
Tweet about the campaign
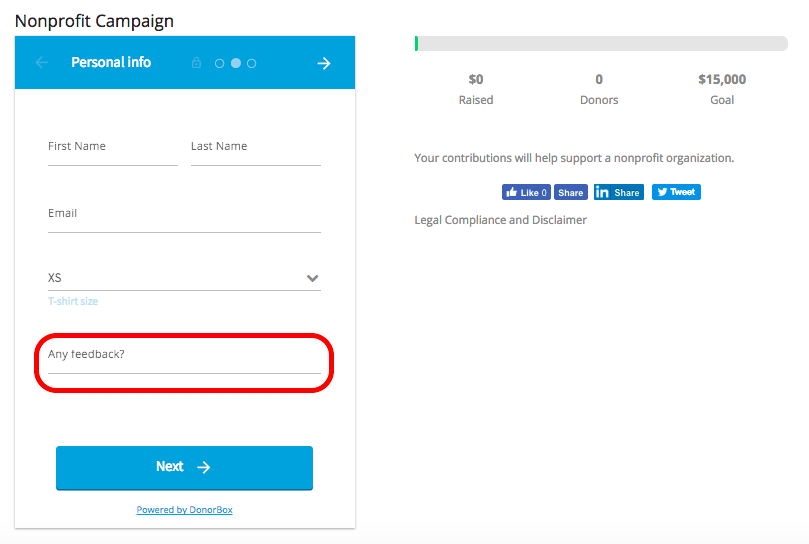click(676, 192)
